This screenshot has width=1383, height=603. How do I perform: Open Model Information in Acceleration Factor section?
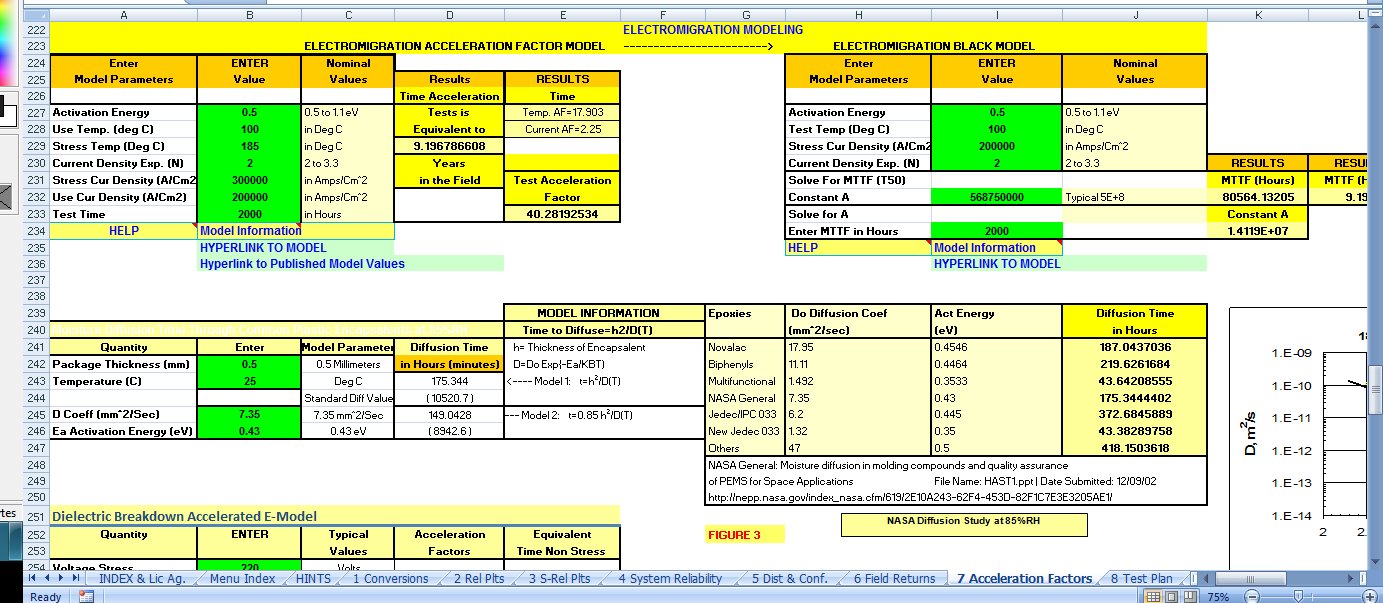tap(250, 231)
